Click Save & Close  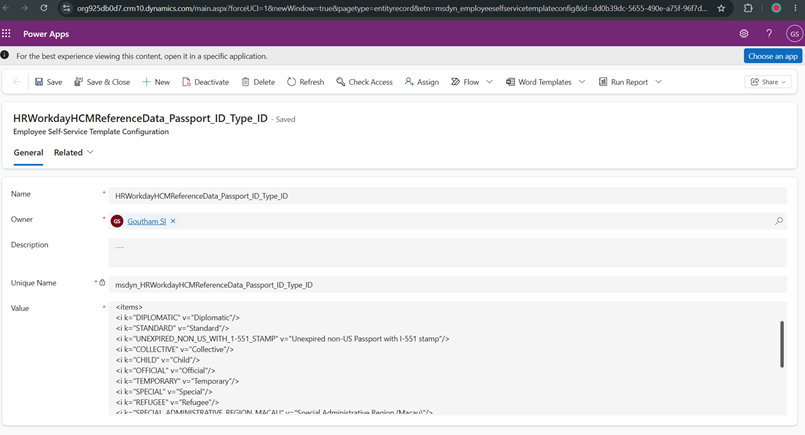(x=102, y=82)
